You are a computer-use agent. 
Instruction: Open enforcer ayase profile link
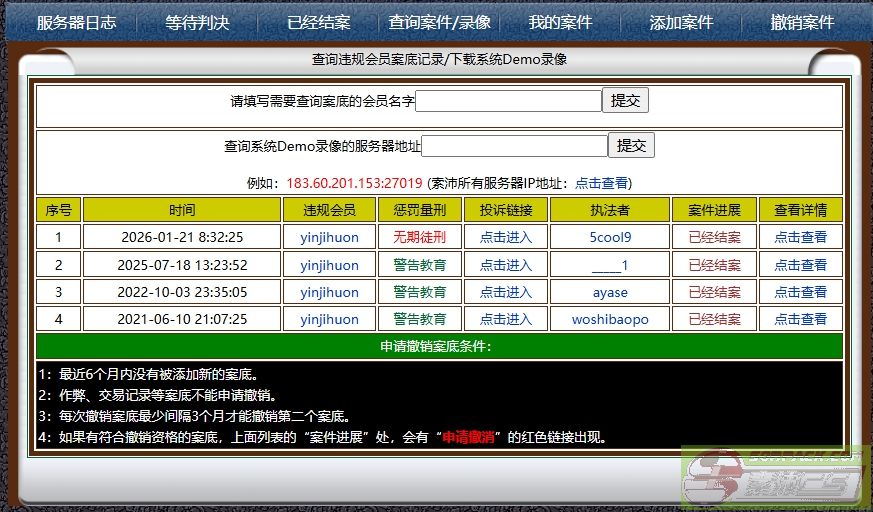pos(610,292)
